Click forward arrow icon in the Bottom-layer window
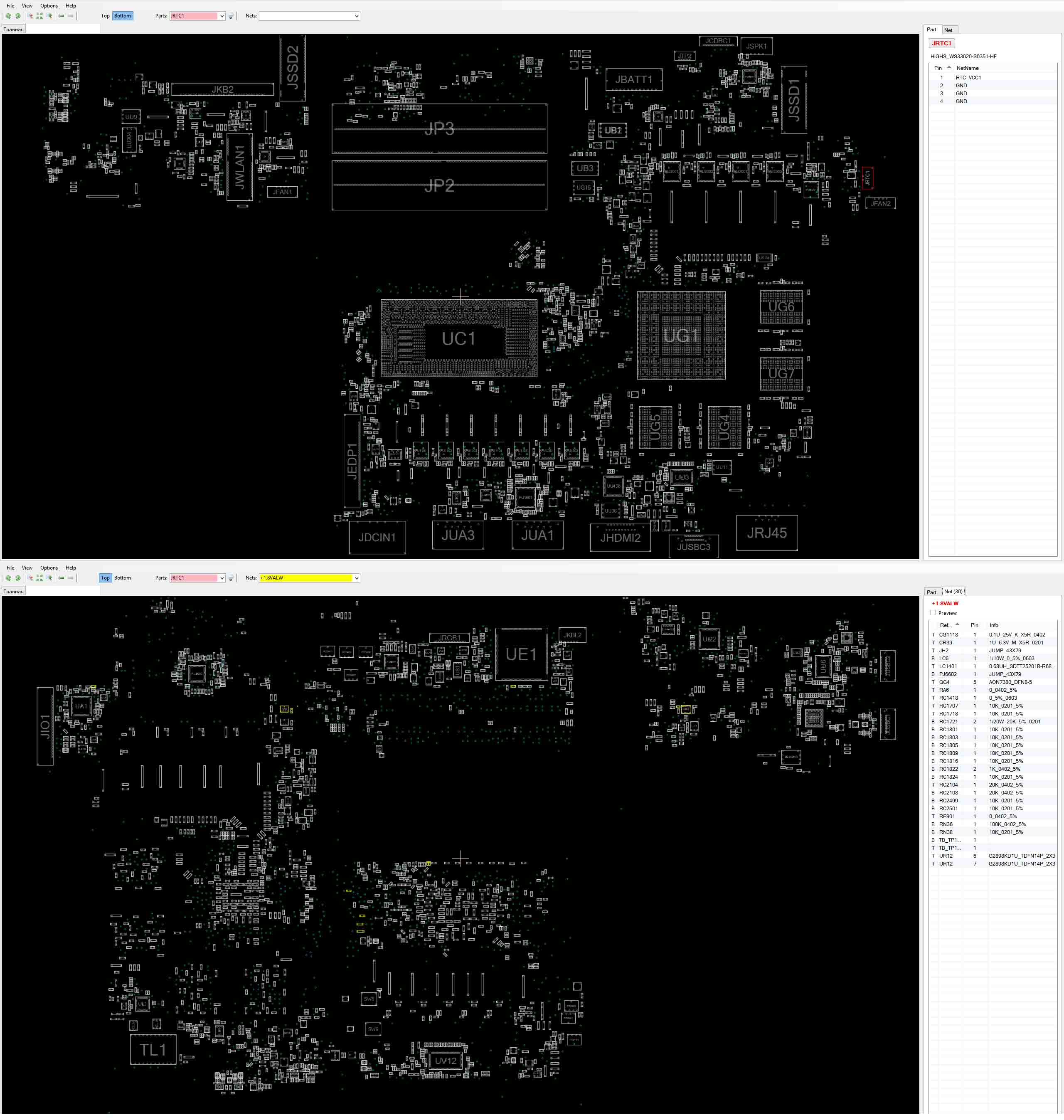 tap(71, 16)
